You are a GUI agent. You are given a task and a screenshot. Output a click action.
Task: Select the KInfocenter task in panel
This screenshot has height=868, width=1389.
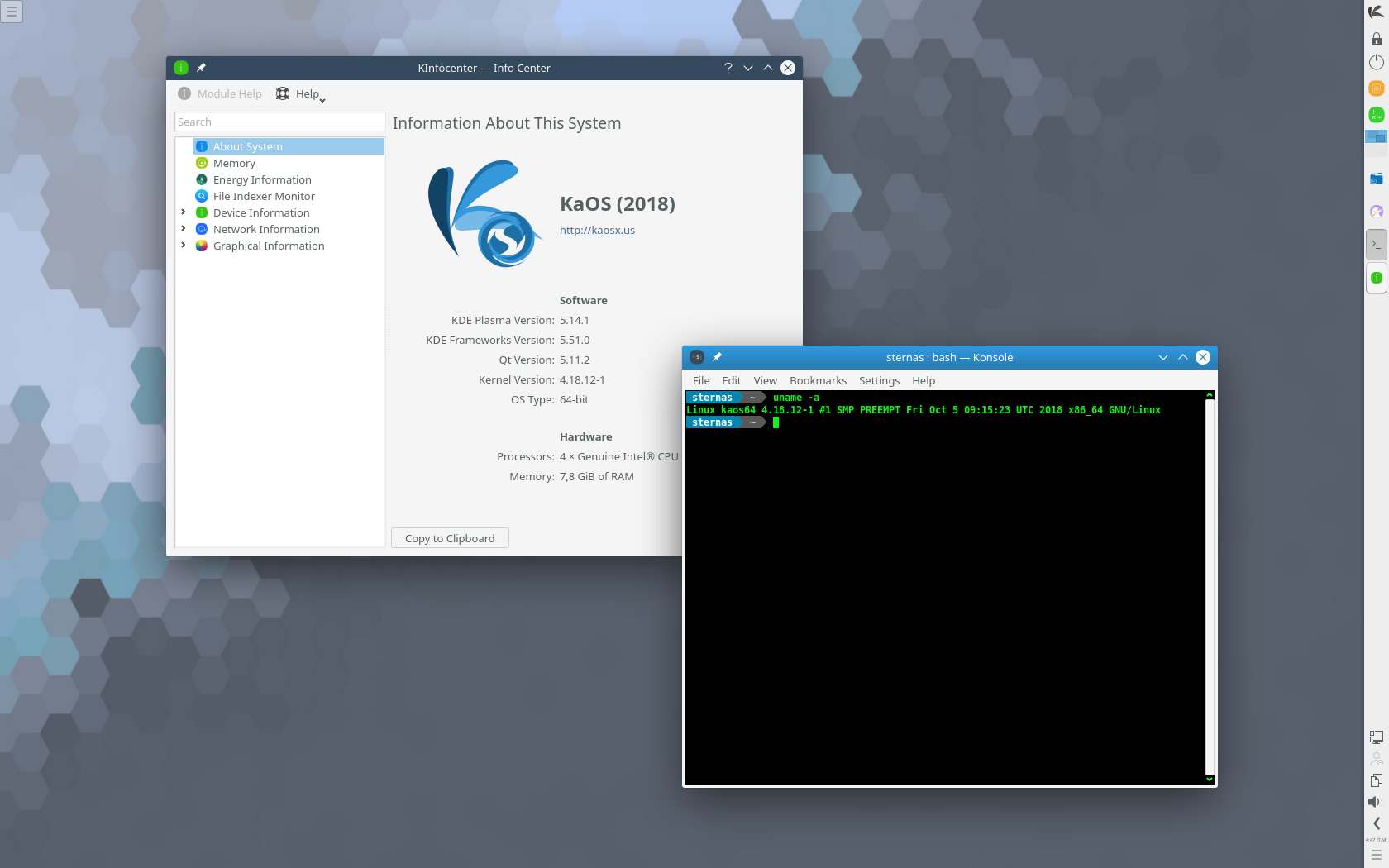[x=1376, y=278]
